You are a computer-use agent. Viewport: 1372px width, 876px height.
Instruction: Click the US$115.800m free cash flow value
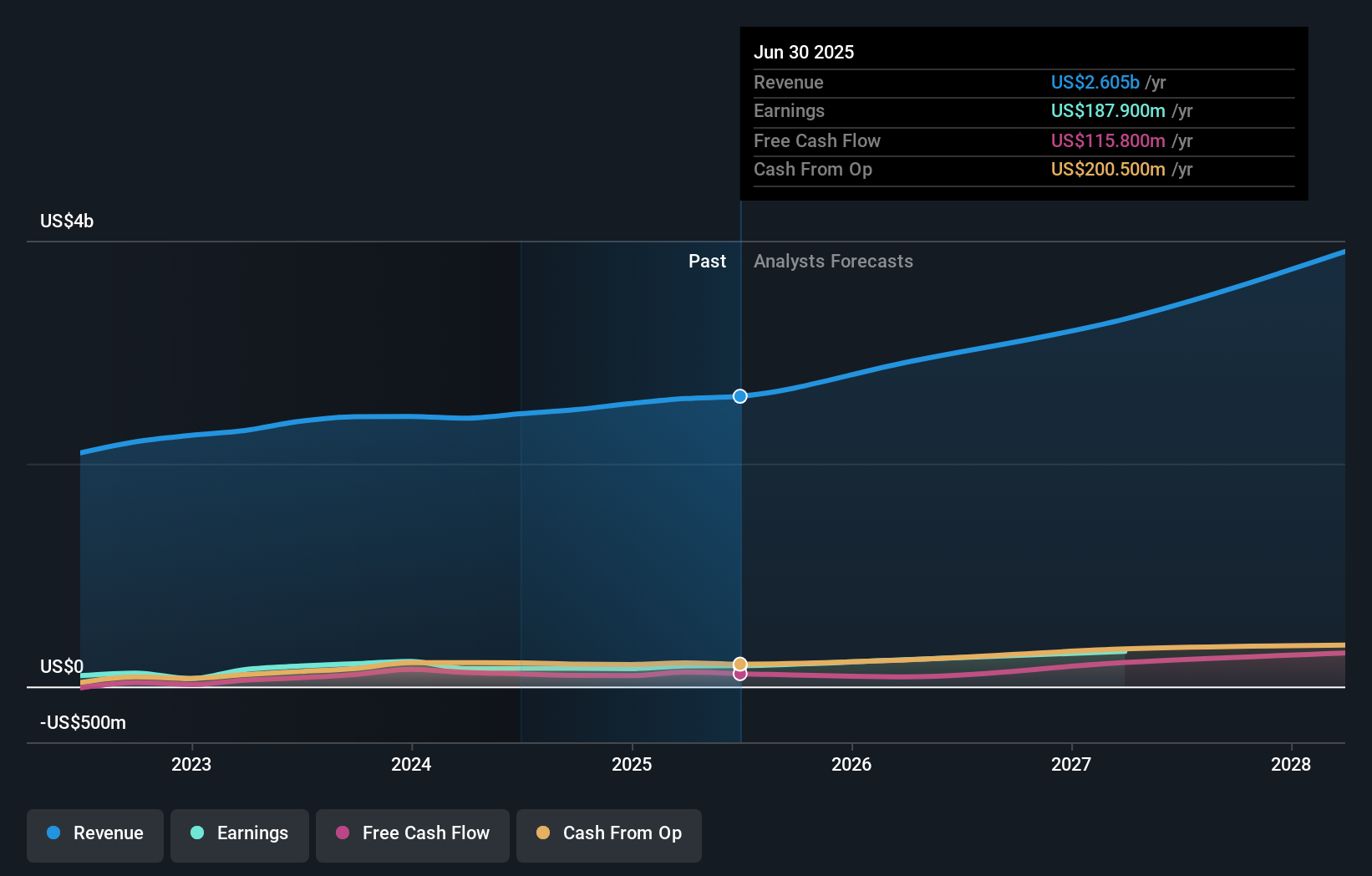[x=1108, y=140]
